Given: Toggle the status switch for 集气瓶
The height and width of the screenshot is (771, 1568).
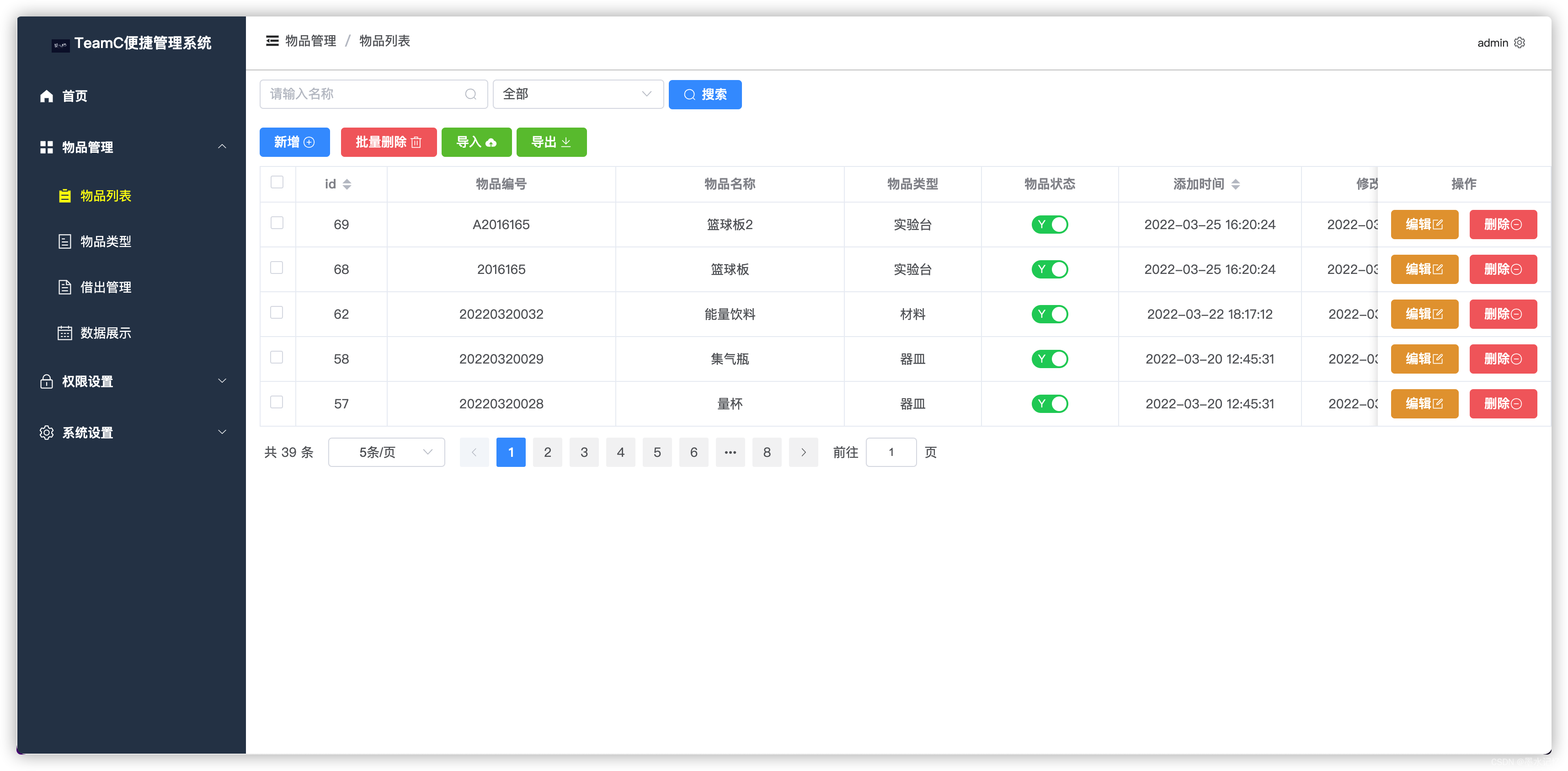Looking at the screenshot, I should point(1050,359).
